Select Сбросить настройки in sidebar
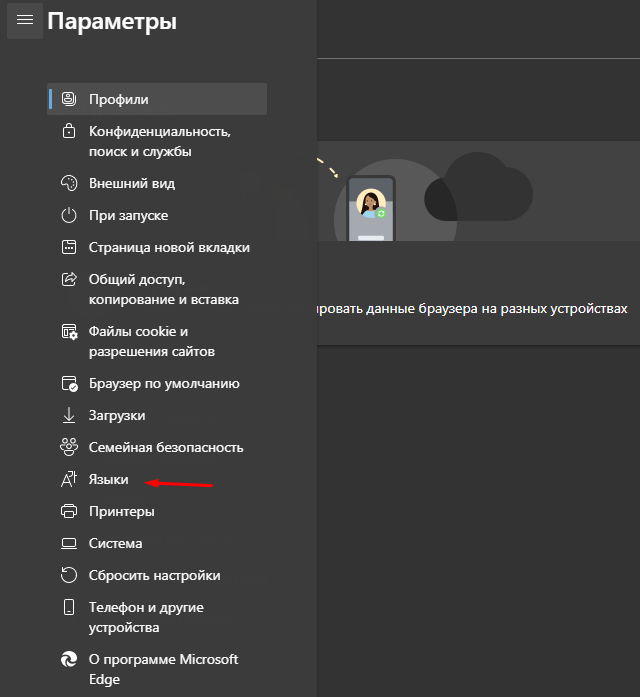Viewport: 640px width, 697px height. 155,576
